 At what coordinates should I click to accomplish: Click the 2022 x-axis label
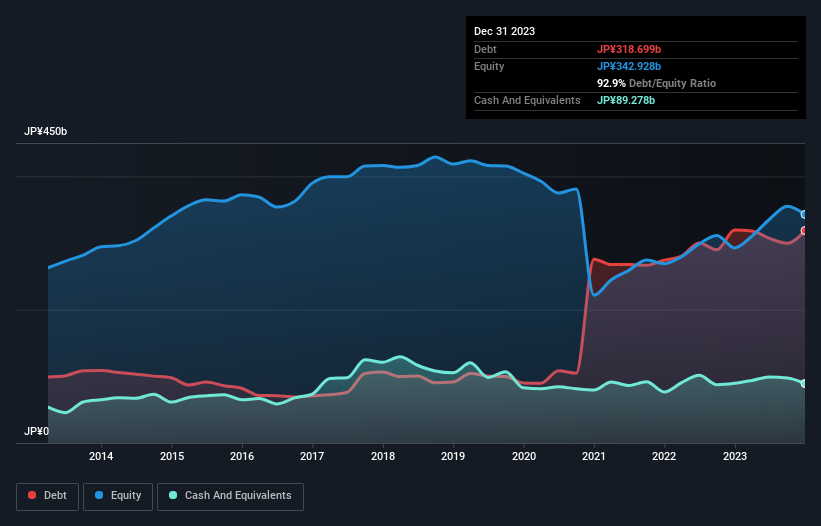click(x=664, y=456)
